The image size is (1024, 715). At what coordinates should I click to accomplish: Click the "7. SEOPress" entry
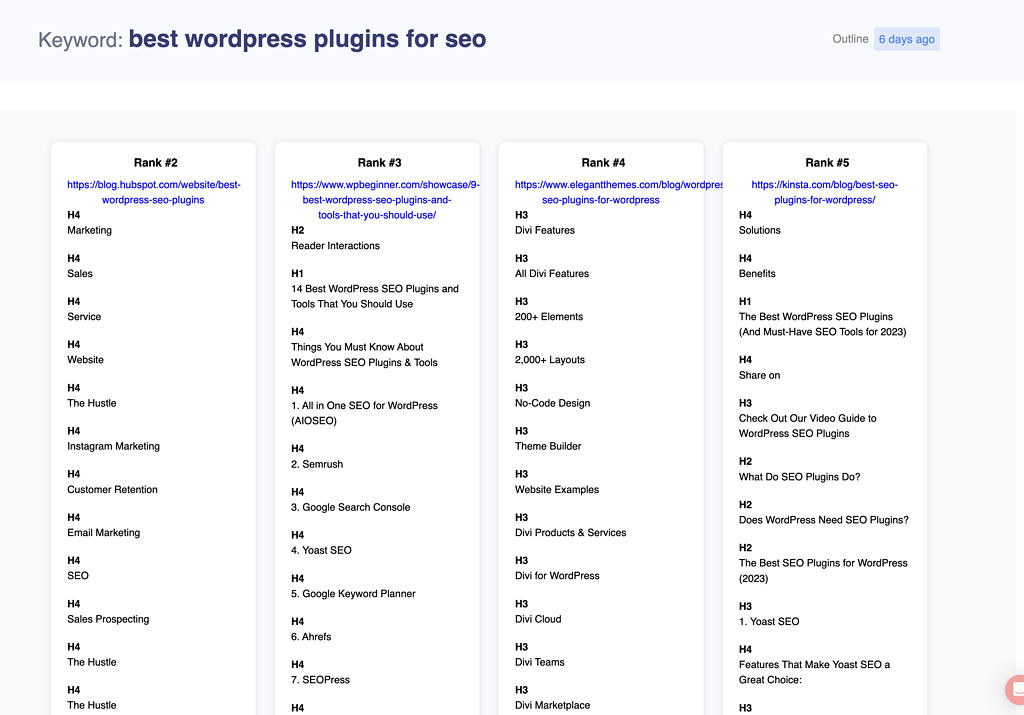321,680
